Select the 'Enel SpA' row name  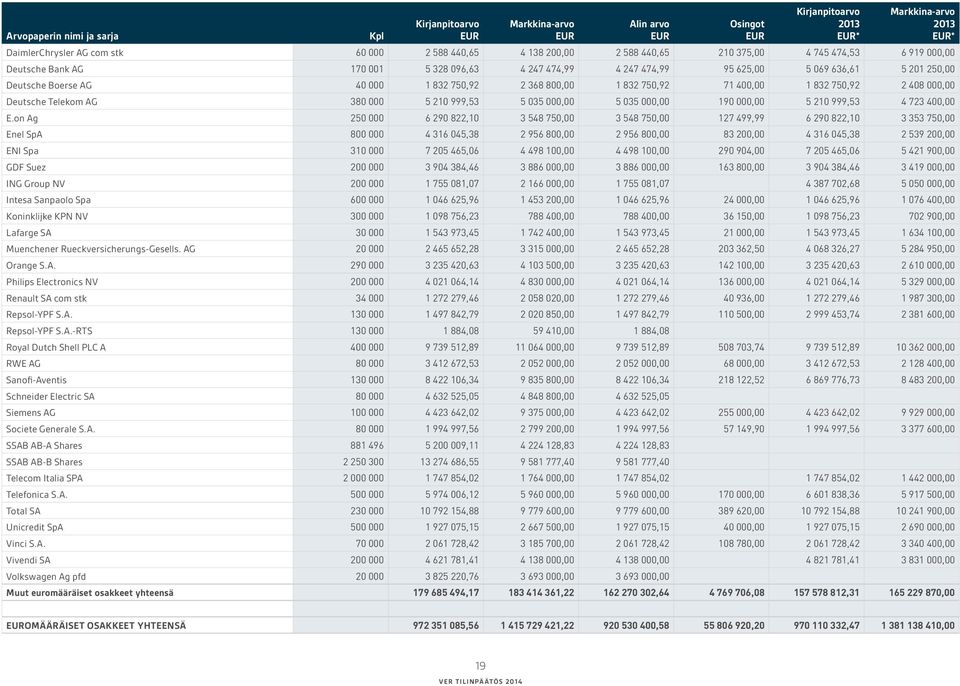coord(24,135)
